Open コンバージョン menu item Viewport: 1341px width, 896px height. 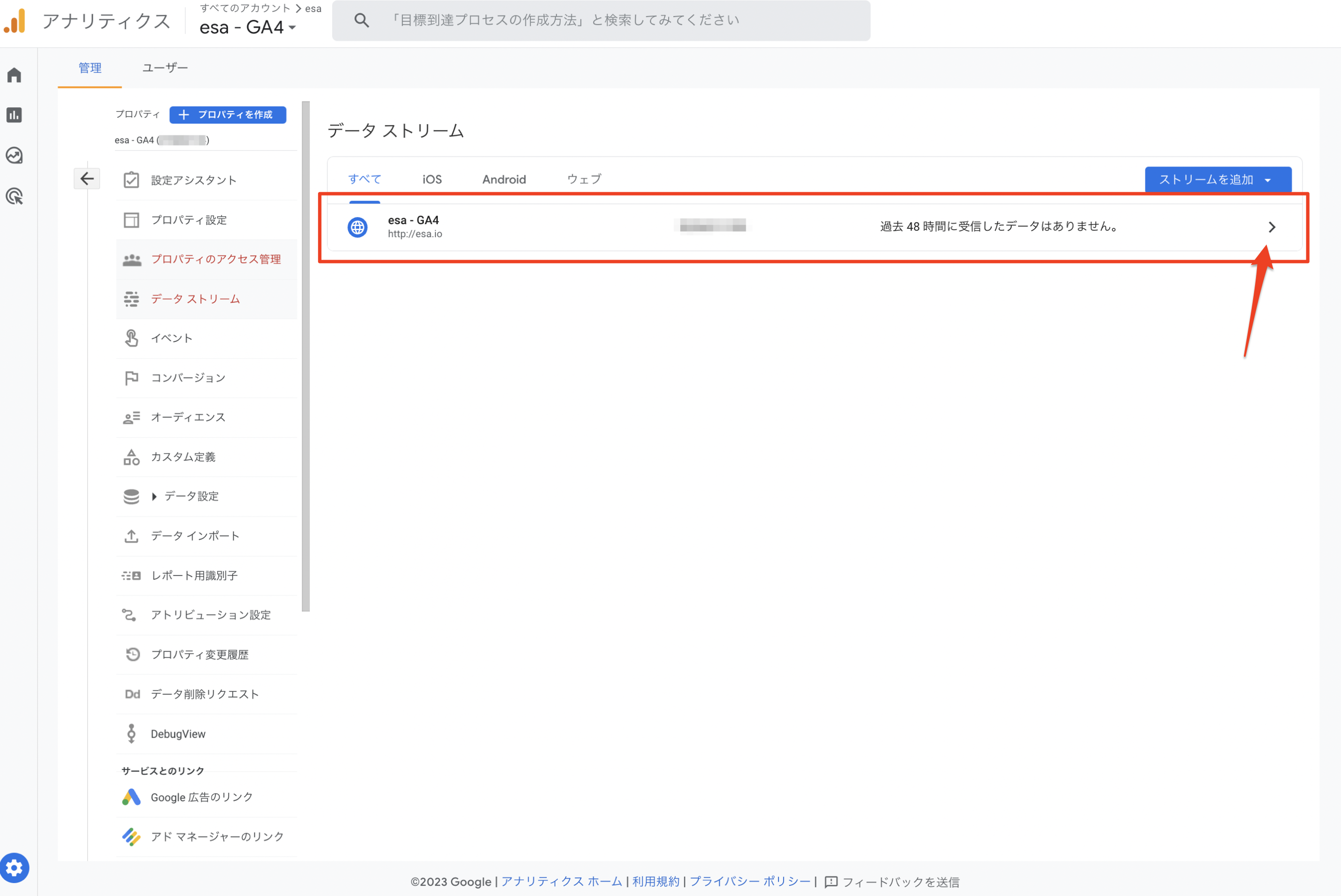pos(206,378)
